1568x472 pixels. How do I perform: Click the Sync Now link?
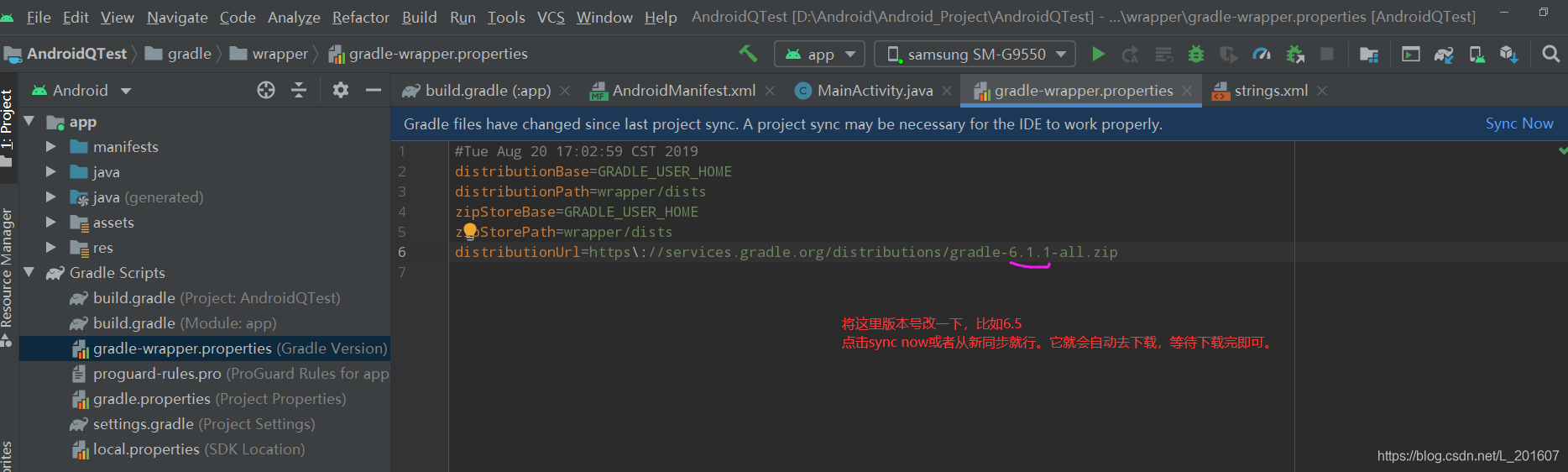(1519, 123)
